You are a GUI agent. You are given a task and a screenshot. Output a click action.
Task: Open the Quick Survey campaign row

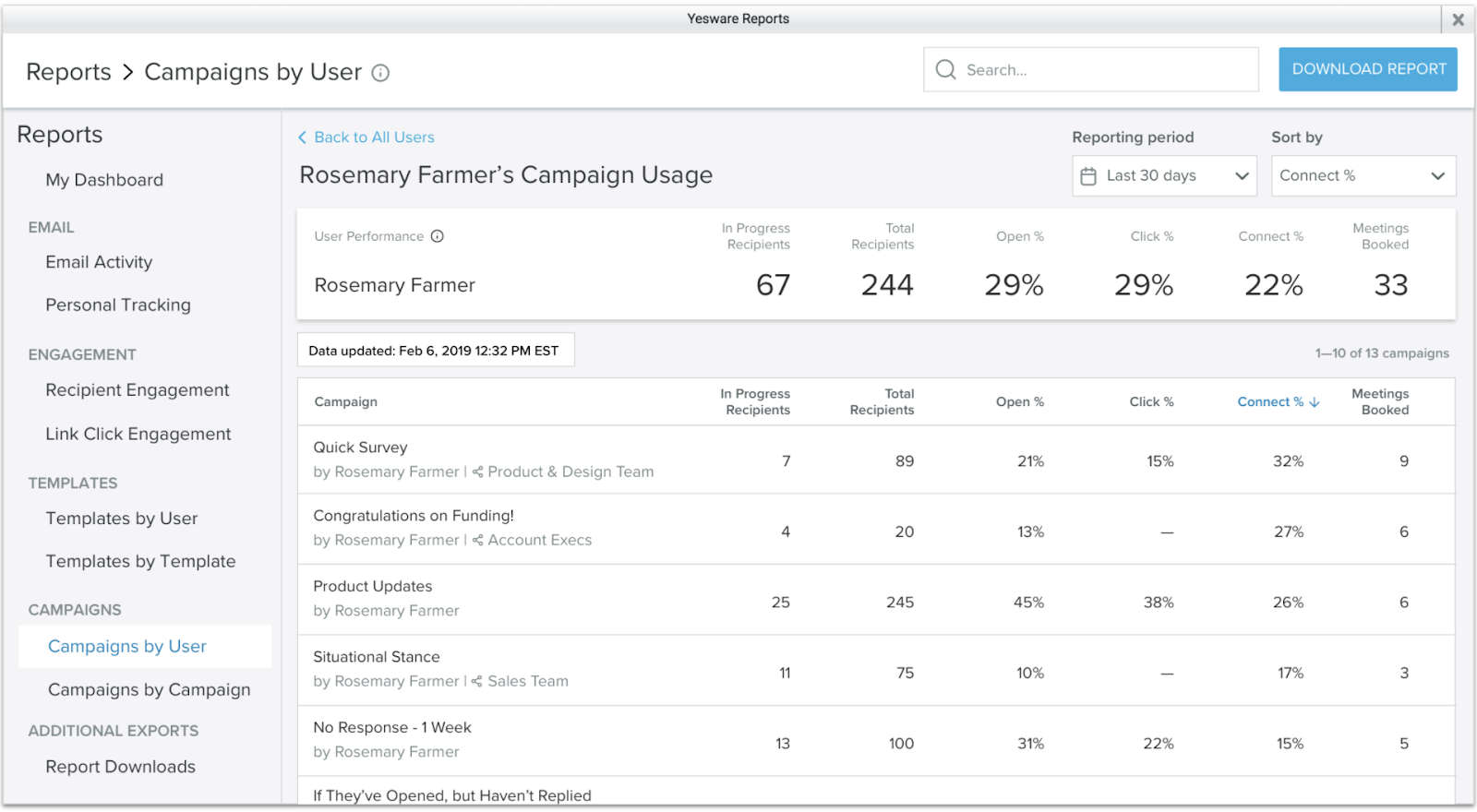[360, 448]
